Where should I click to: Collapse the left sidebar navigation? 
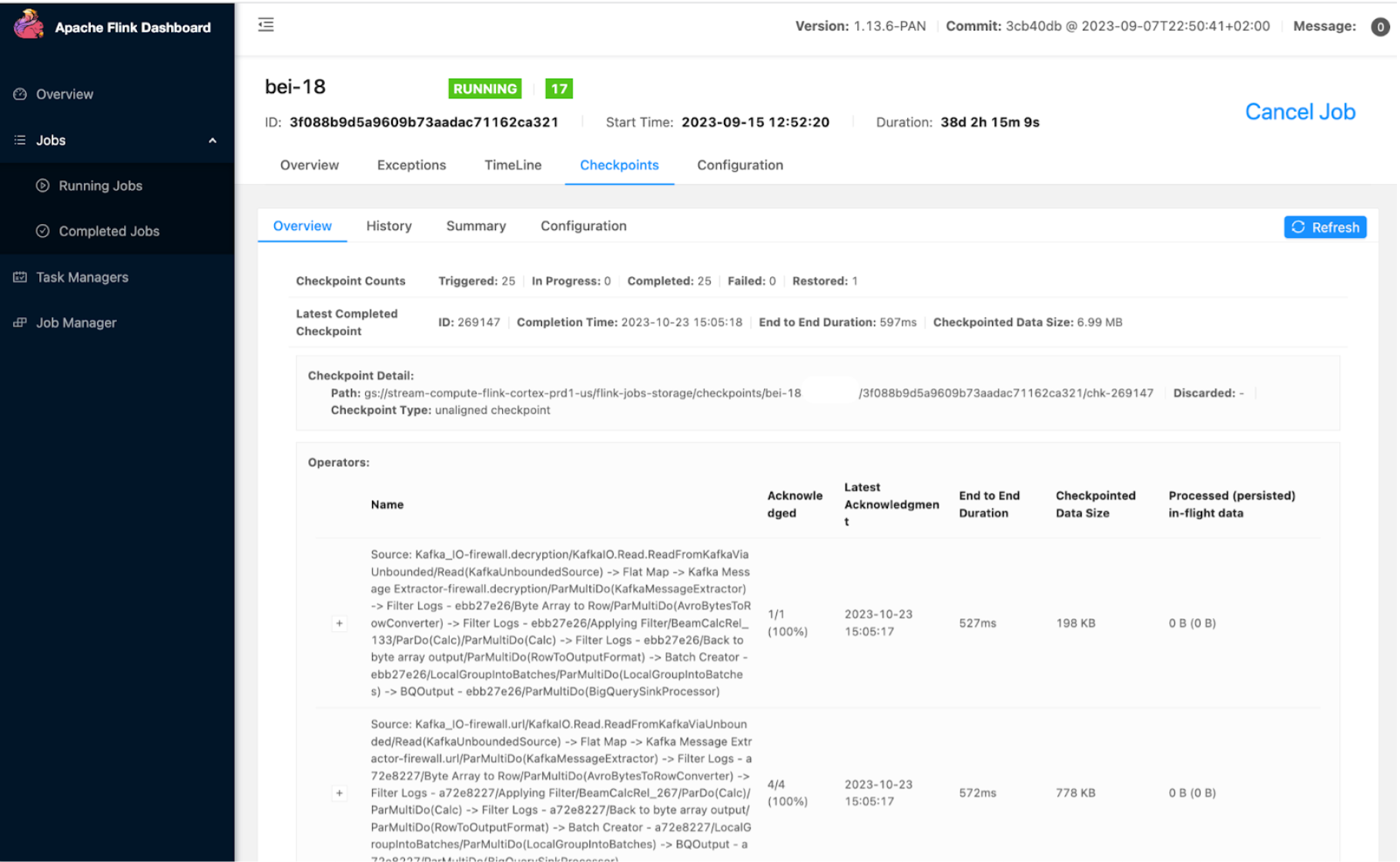(265, 24)
